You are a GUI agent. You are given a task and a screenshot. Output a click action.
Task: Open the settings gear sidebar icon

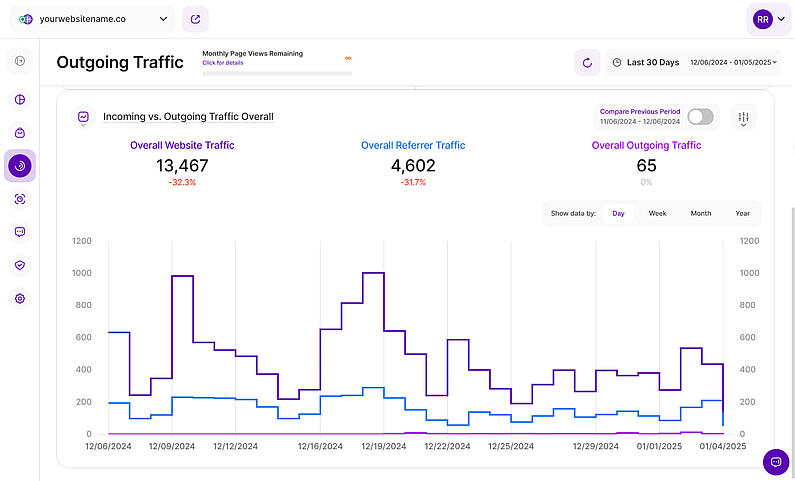(x=20, y=299)
